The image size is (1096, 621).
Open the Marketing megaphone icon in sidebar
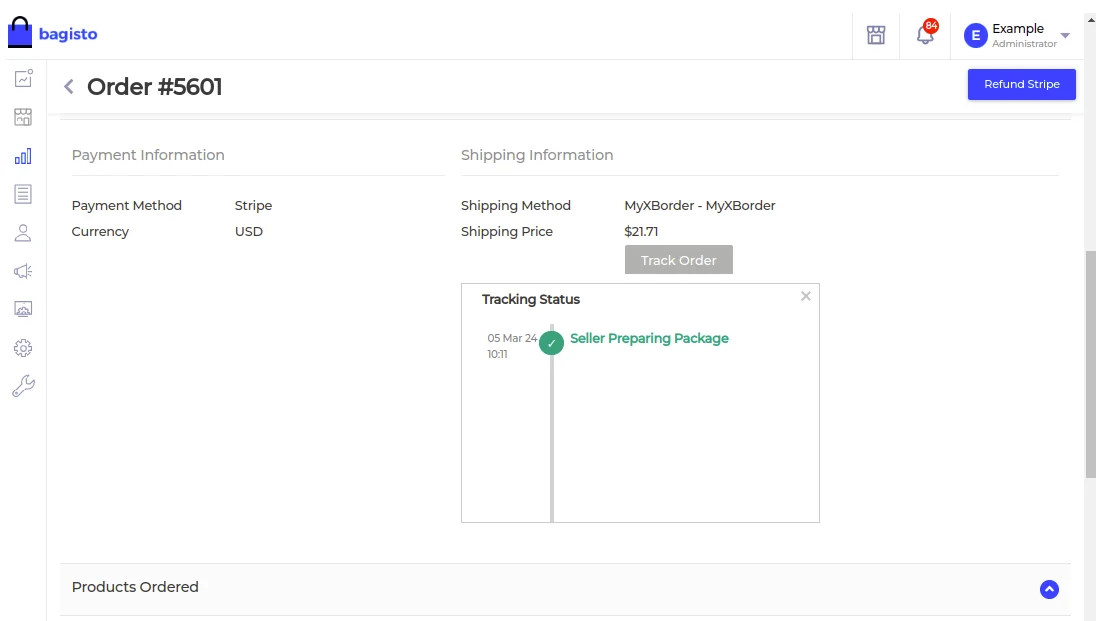23,271
